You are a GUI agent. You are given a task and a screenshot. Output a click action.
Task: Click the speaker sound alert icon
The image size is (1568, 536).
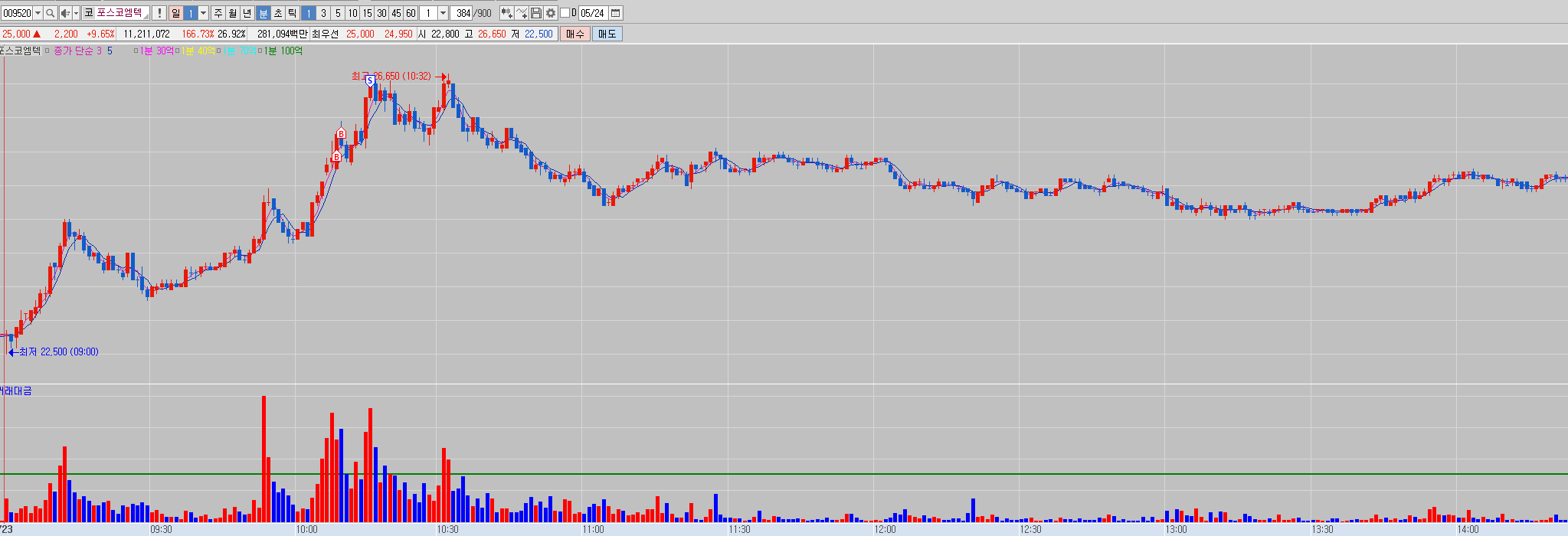[66, 13]
